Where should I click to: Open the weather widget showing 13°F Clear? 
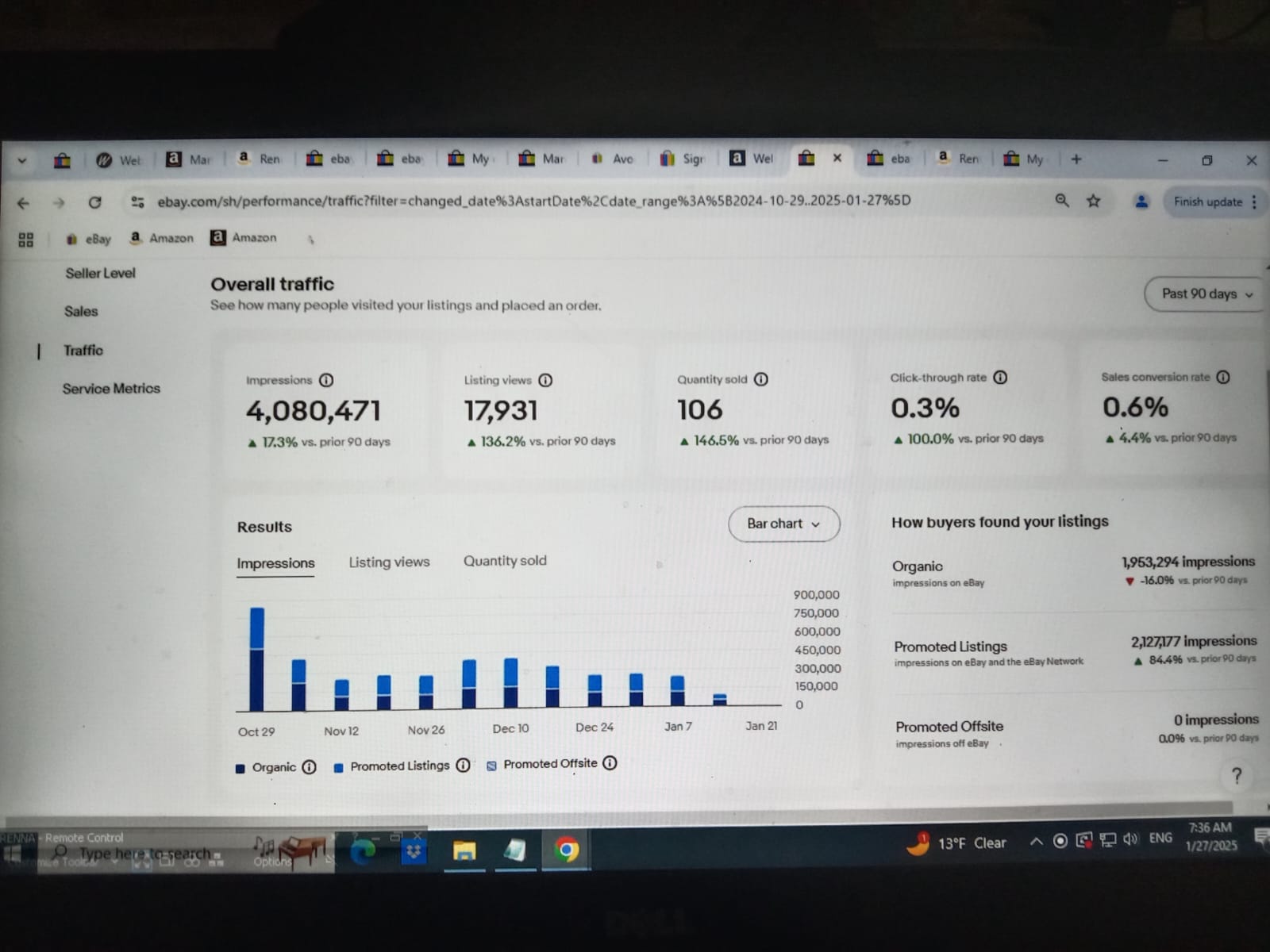tap(956, 843)
